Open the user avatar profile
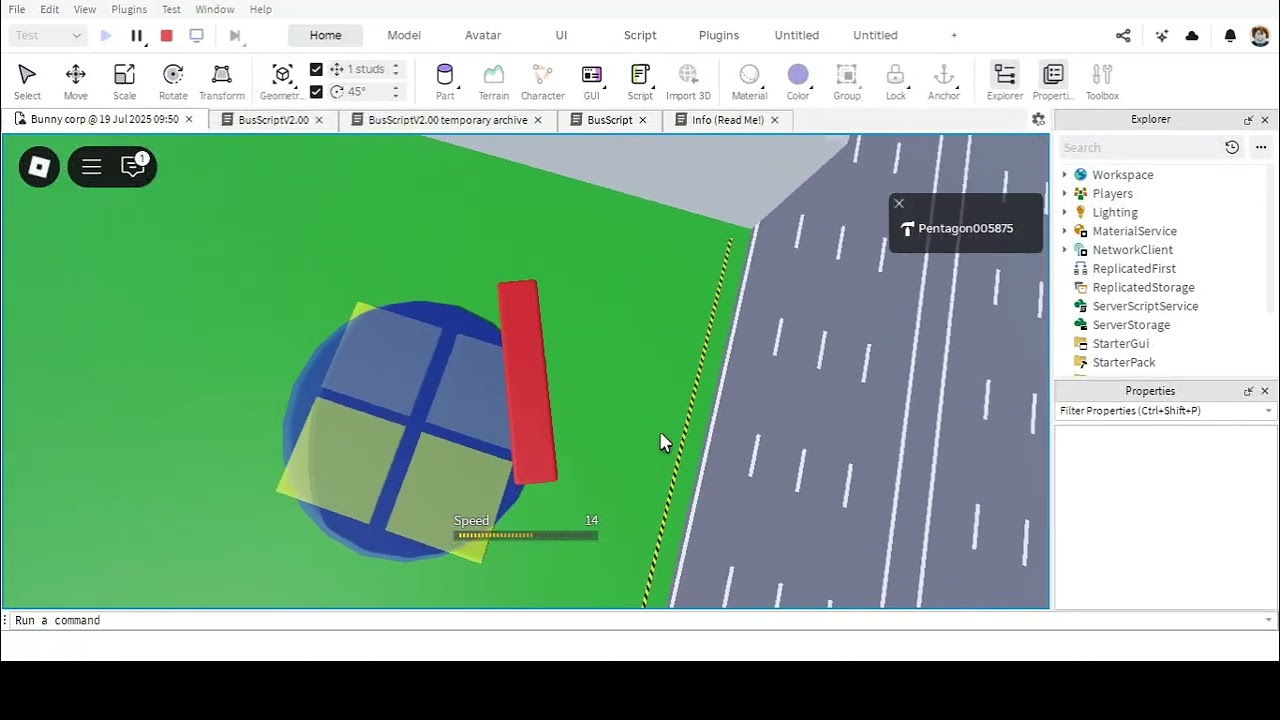 (x=1260, y=35)
